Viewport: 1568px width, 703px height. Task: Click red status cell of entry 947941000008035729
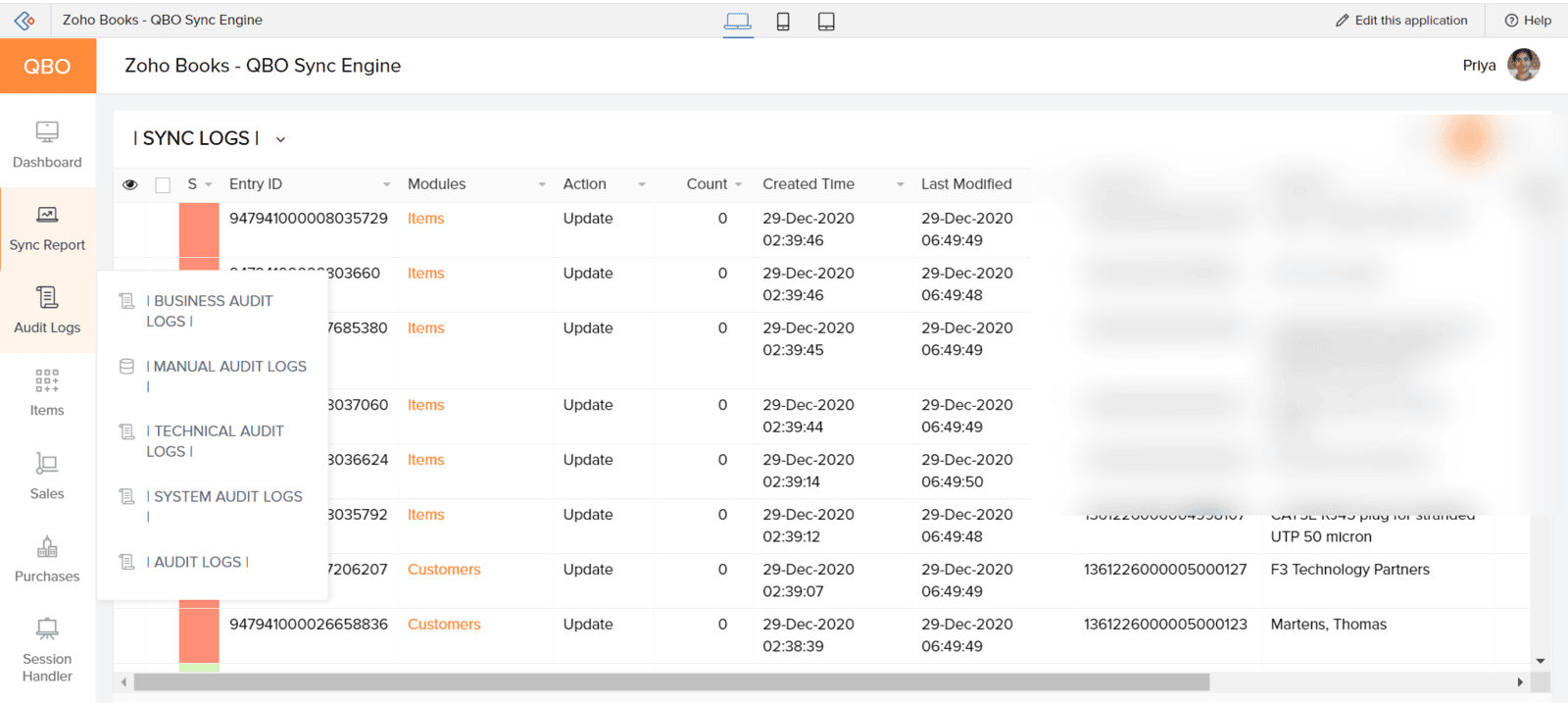[x=199, y=229]
